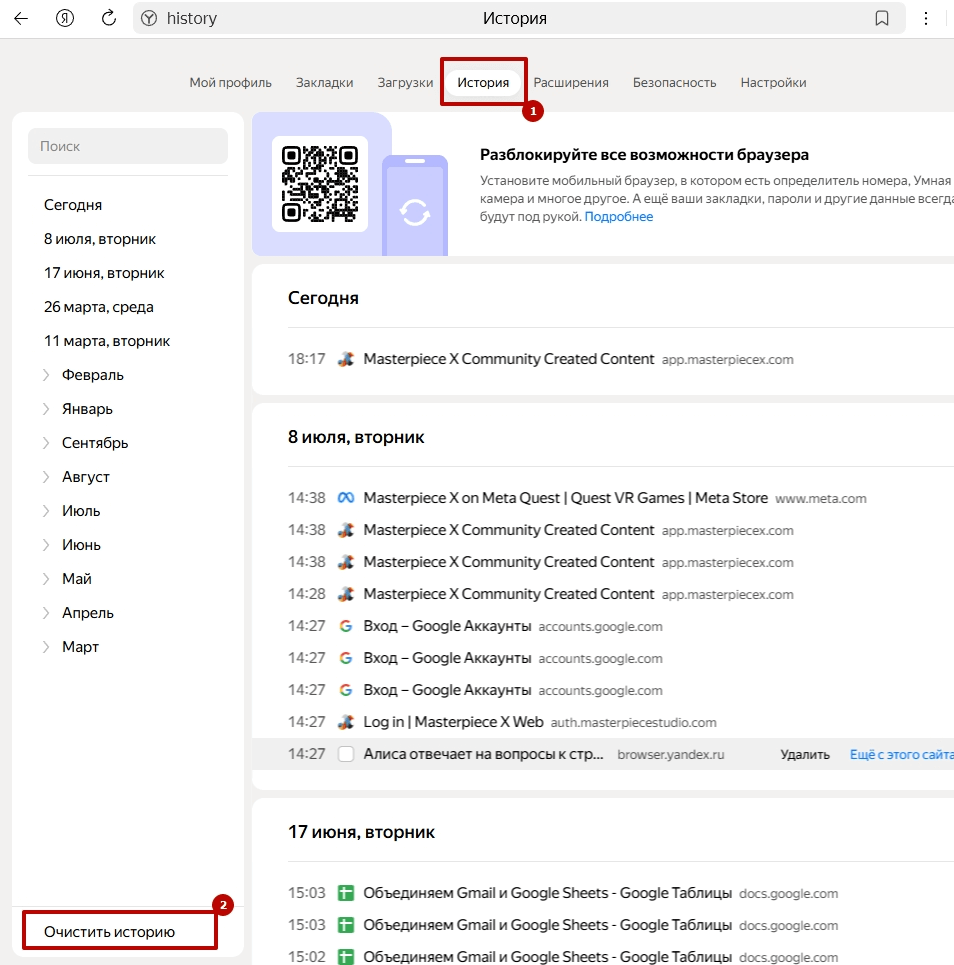The width and height of the screenshot is (954, 965).
Task: Jump to 17 июня, вторник in the sidebar
Action: (x=104, y=273)
